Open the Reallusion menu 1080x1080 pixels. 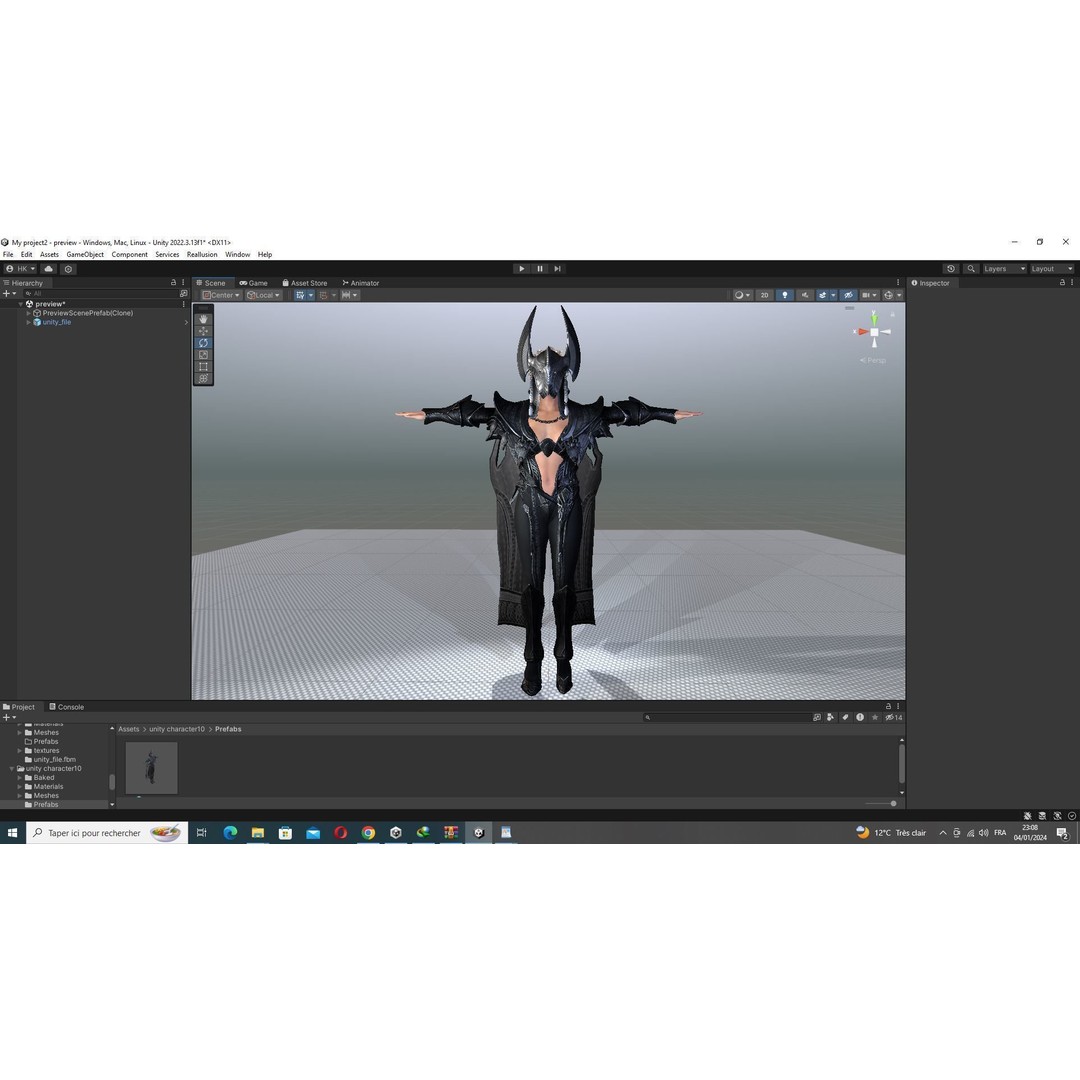(202, 254)
